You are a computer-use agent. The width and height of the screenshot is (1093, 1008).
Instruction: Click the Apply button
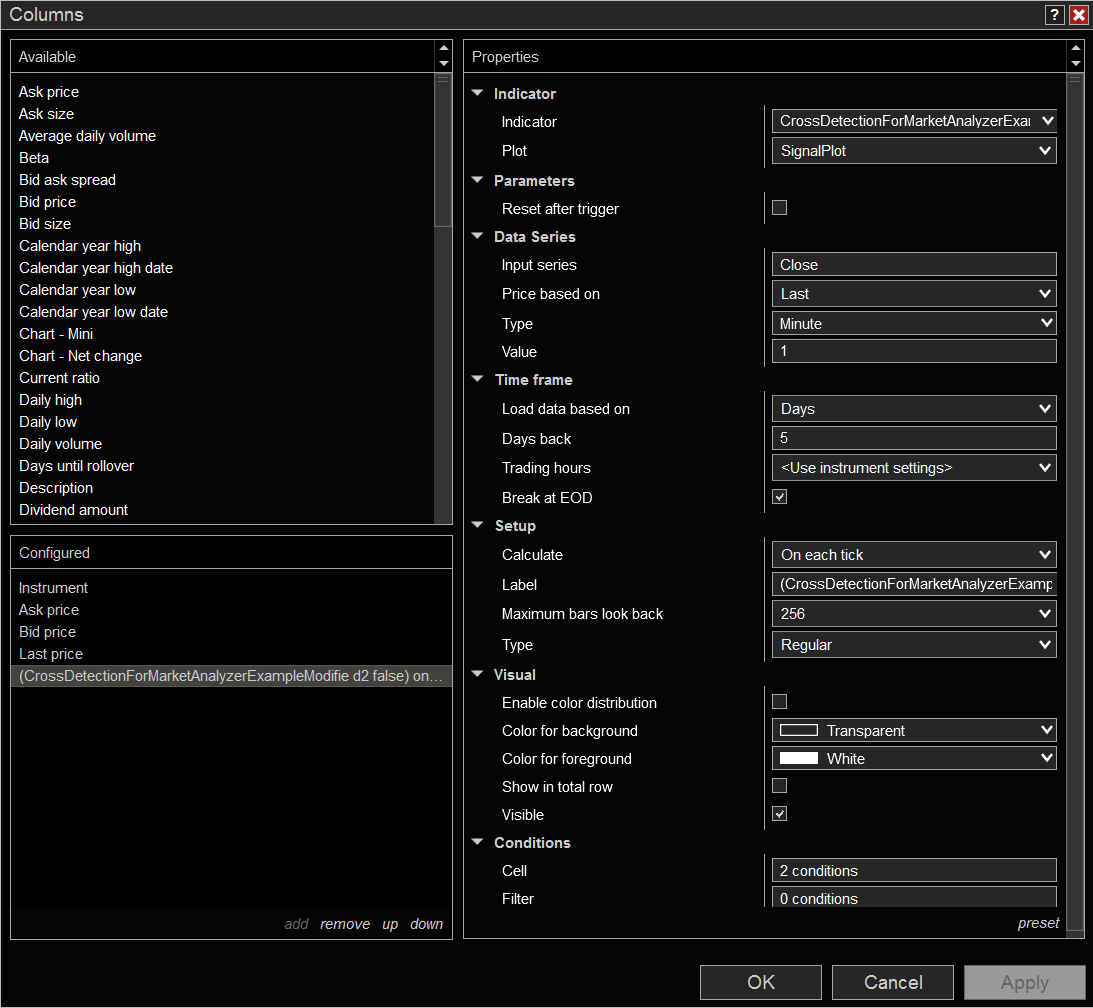(x=1025, y=982)
